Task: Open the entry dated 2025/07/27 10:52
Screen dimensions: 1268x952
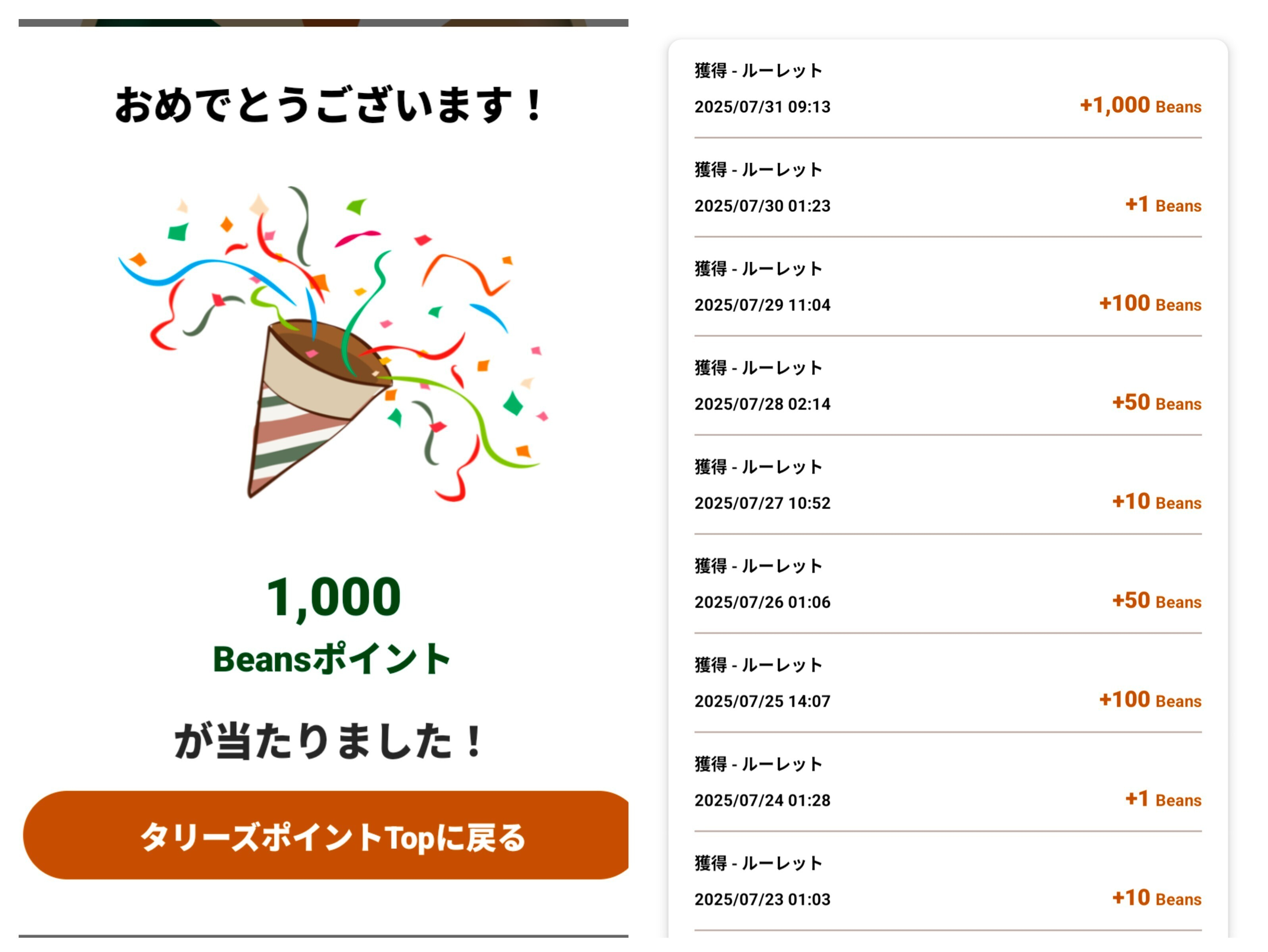Action: pyautogui.click(x=947, y=485)
